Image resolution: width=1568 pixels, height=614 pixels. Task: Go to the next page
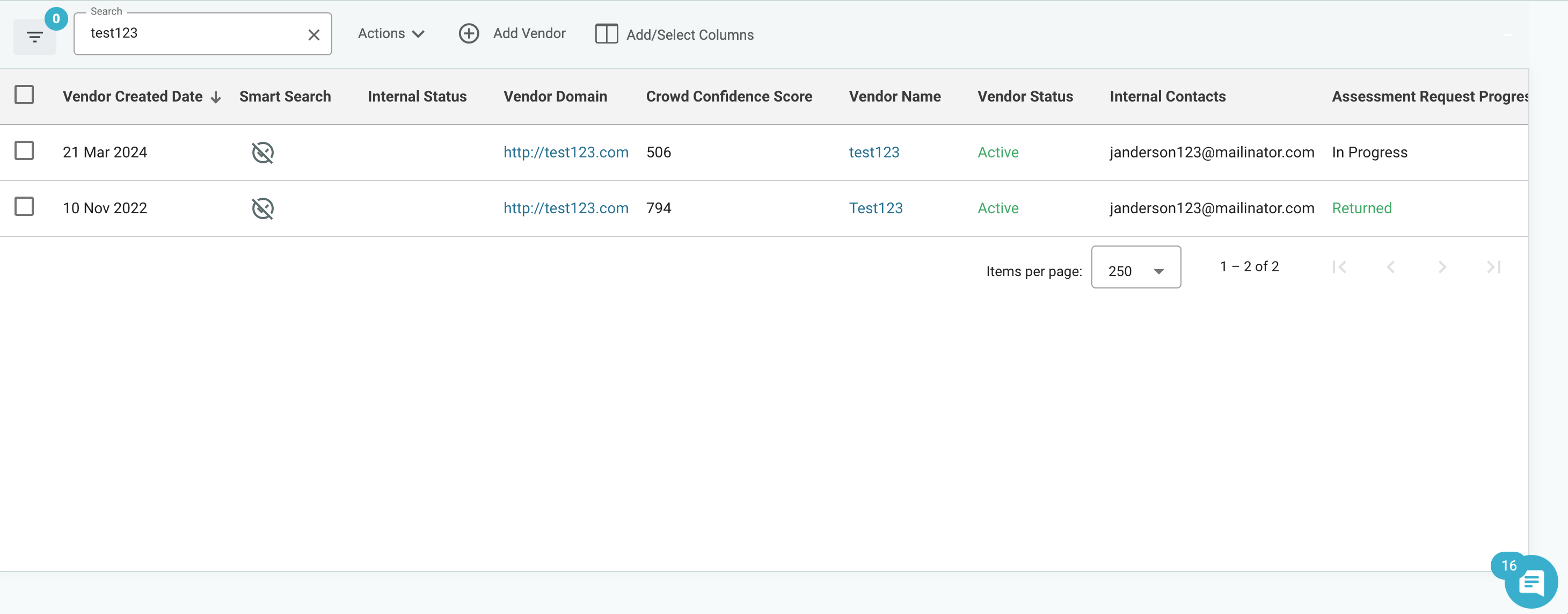1442,267
